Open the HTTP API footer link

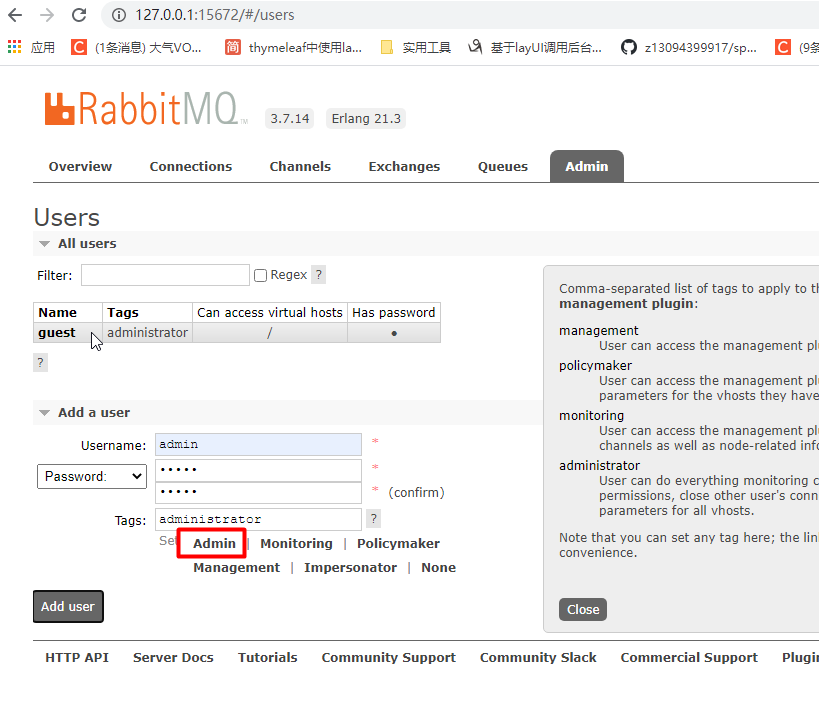click(77, 657)
